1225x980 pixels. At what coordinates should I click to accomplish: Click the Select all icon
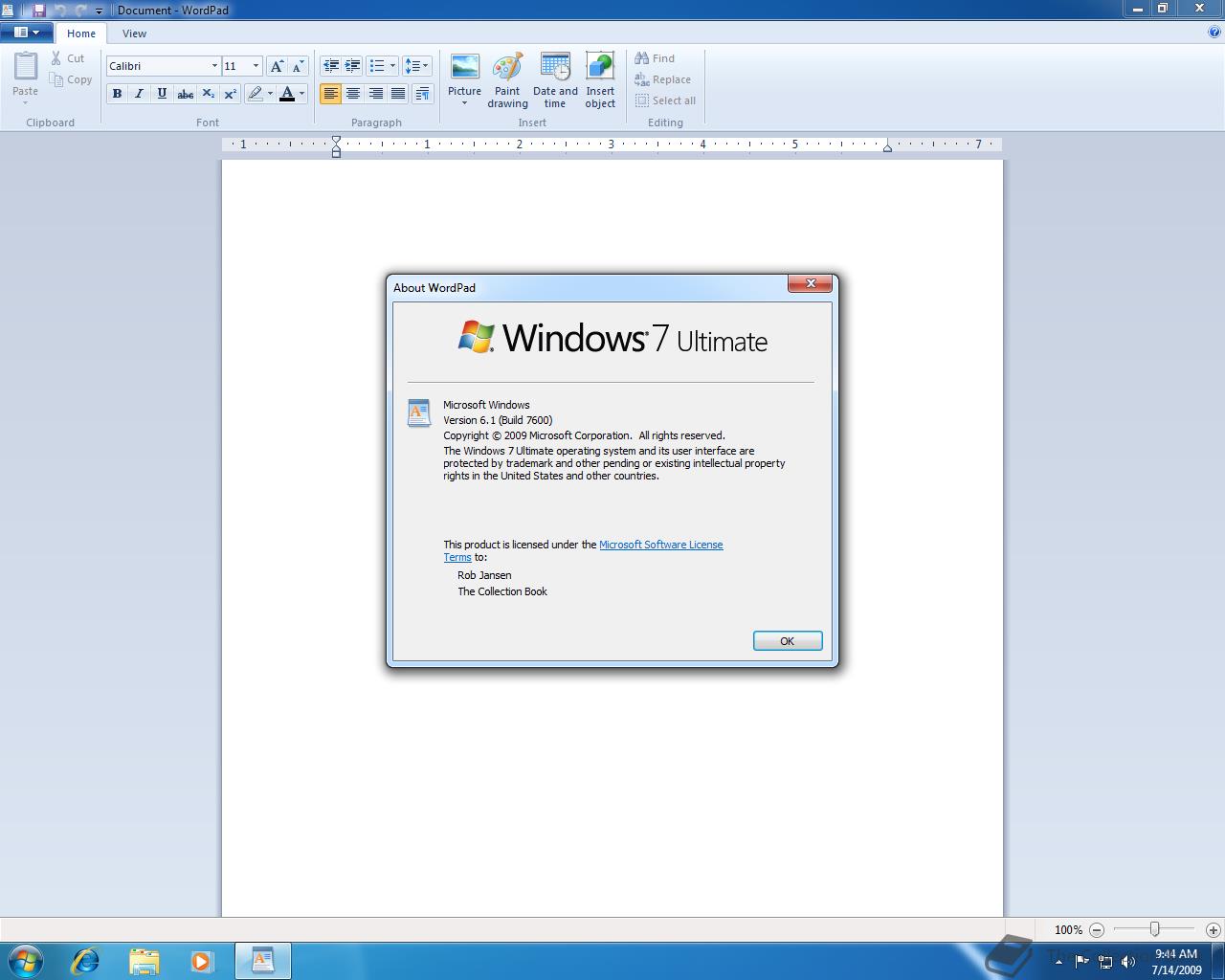click(642, 100)
